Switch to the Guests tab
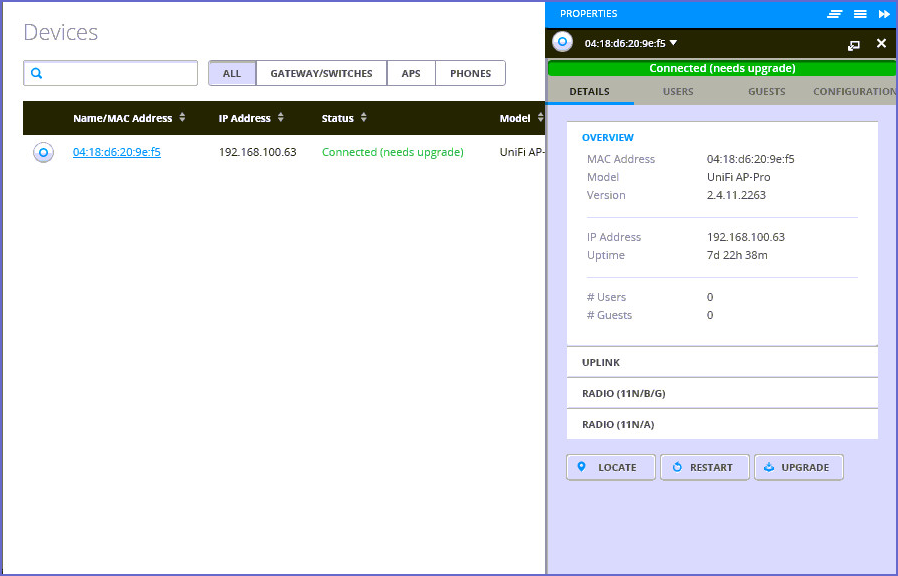 click(766, 92)
